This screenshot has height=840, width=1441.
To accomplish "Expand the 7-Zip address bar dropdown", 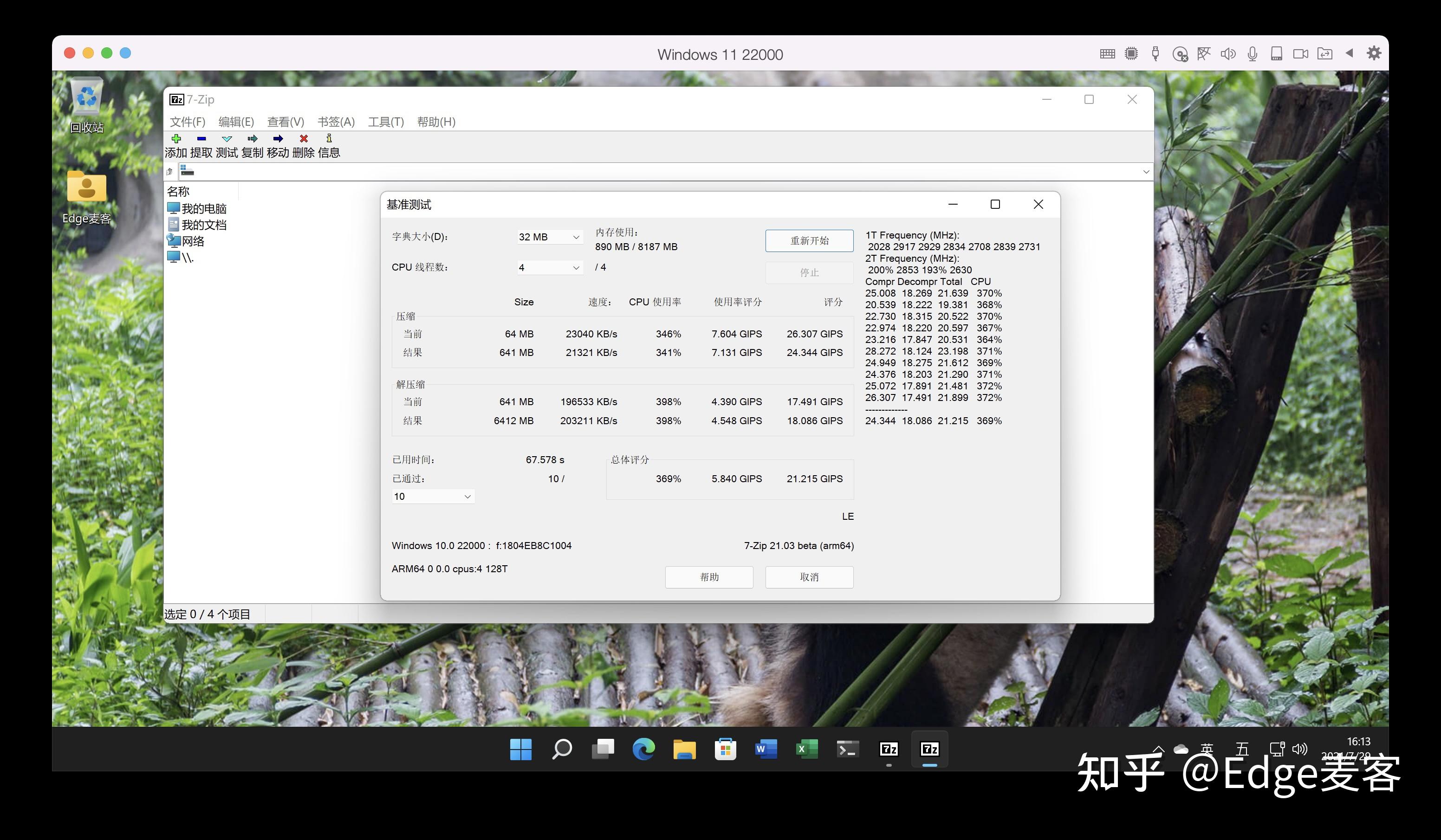I will pyautogui.click(x=1146, y=172).
